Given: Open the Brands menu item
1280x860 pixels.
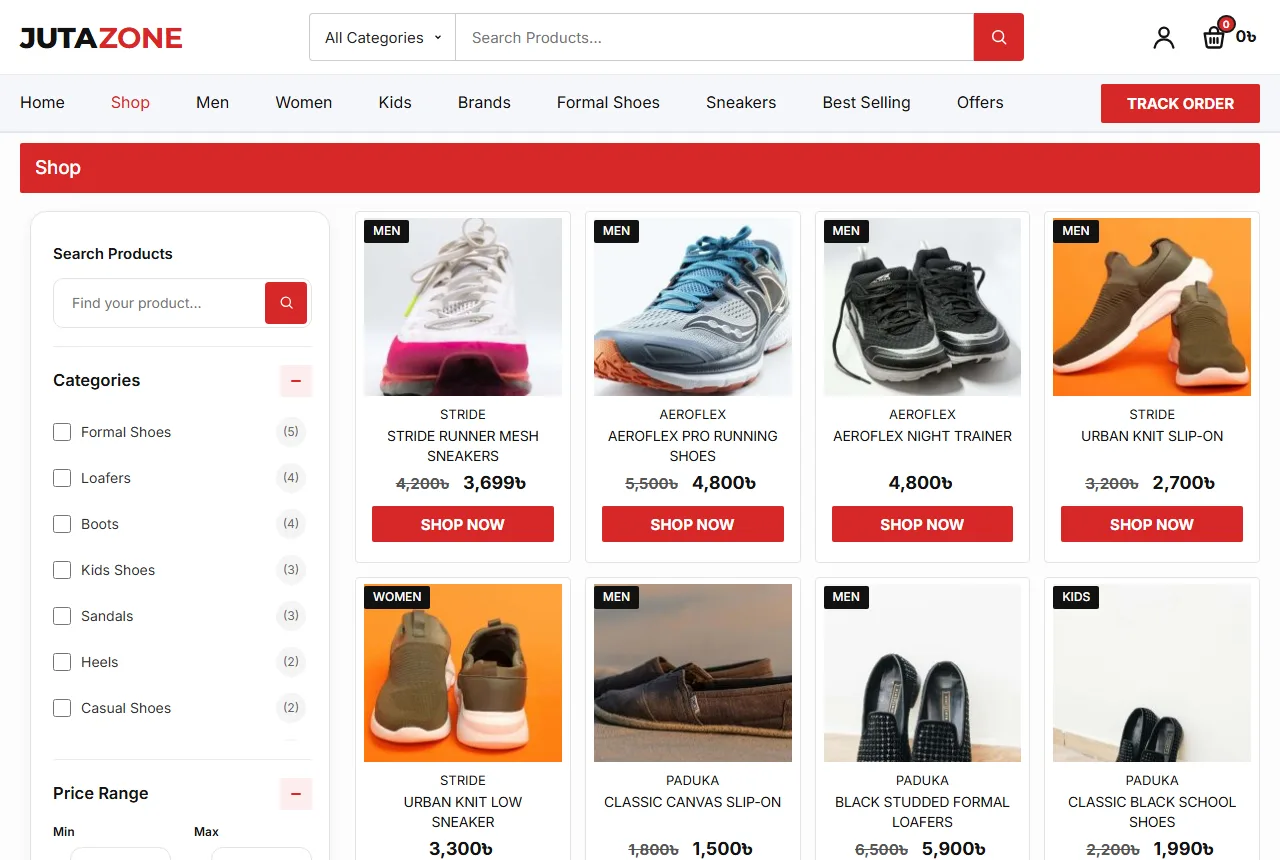Looking at the screenshot, I should click(x=484, y=102).
